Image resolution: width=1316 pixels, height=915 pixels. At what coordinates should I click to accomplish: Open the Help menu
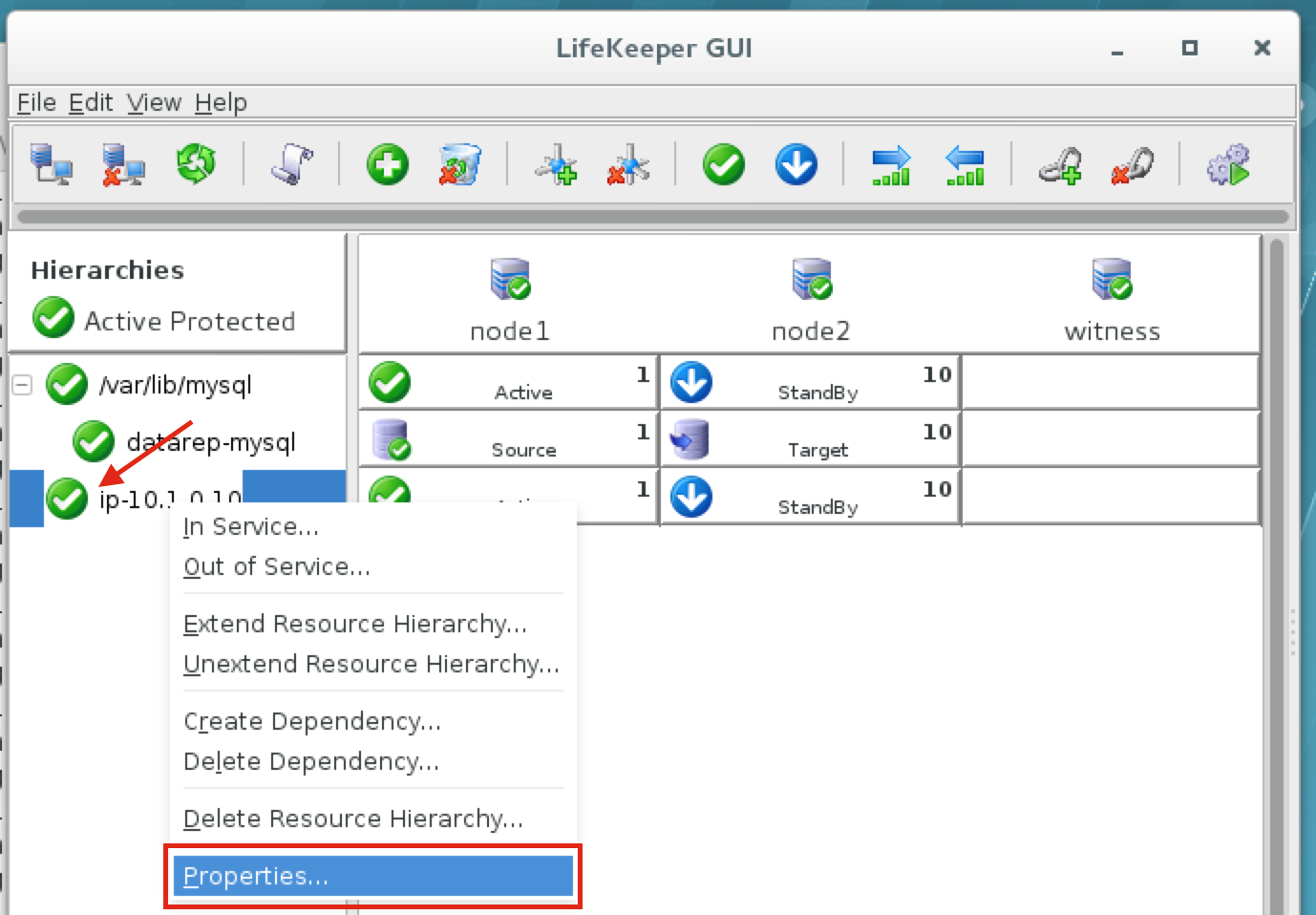(221, 102)
